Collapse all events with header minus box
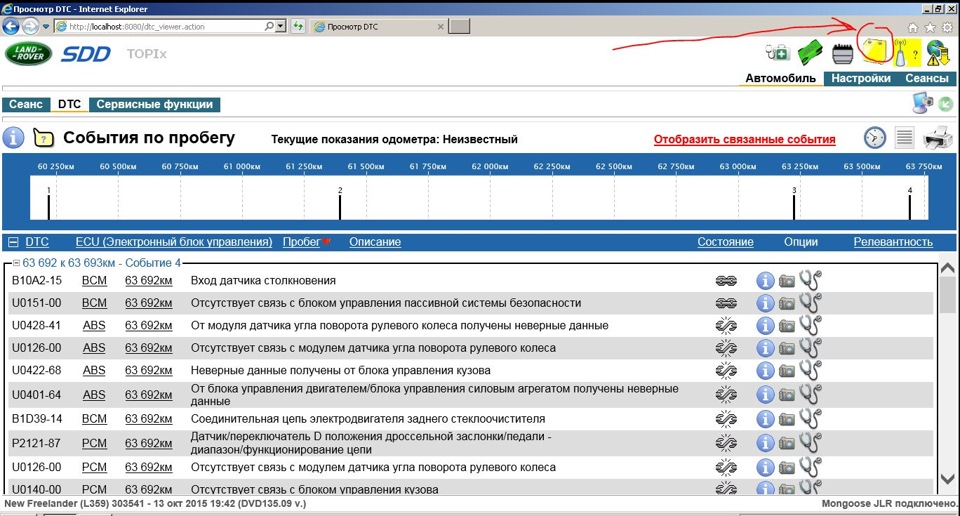The image size is (960, 516). pyautogui.click(x=13, y=242)
